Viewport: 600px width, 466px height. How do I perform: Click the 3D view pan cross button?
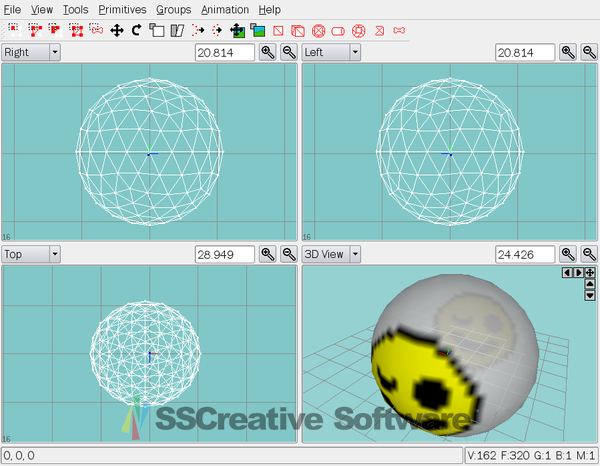click(x=590, y=272)
